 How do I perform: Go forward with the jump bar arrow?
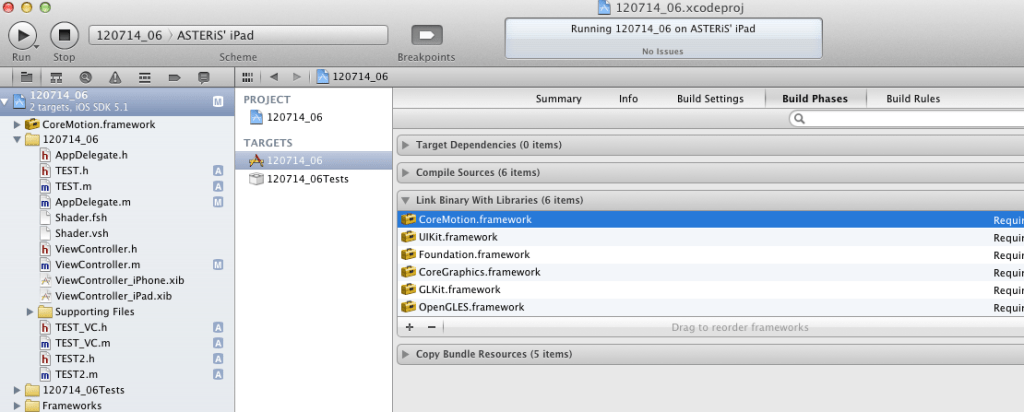pos(296,77)
